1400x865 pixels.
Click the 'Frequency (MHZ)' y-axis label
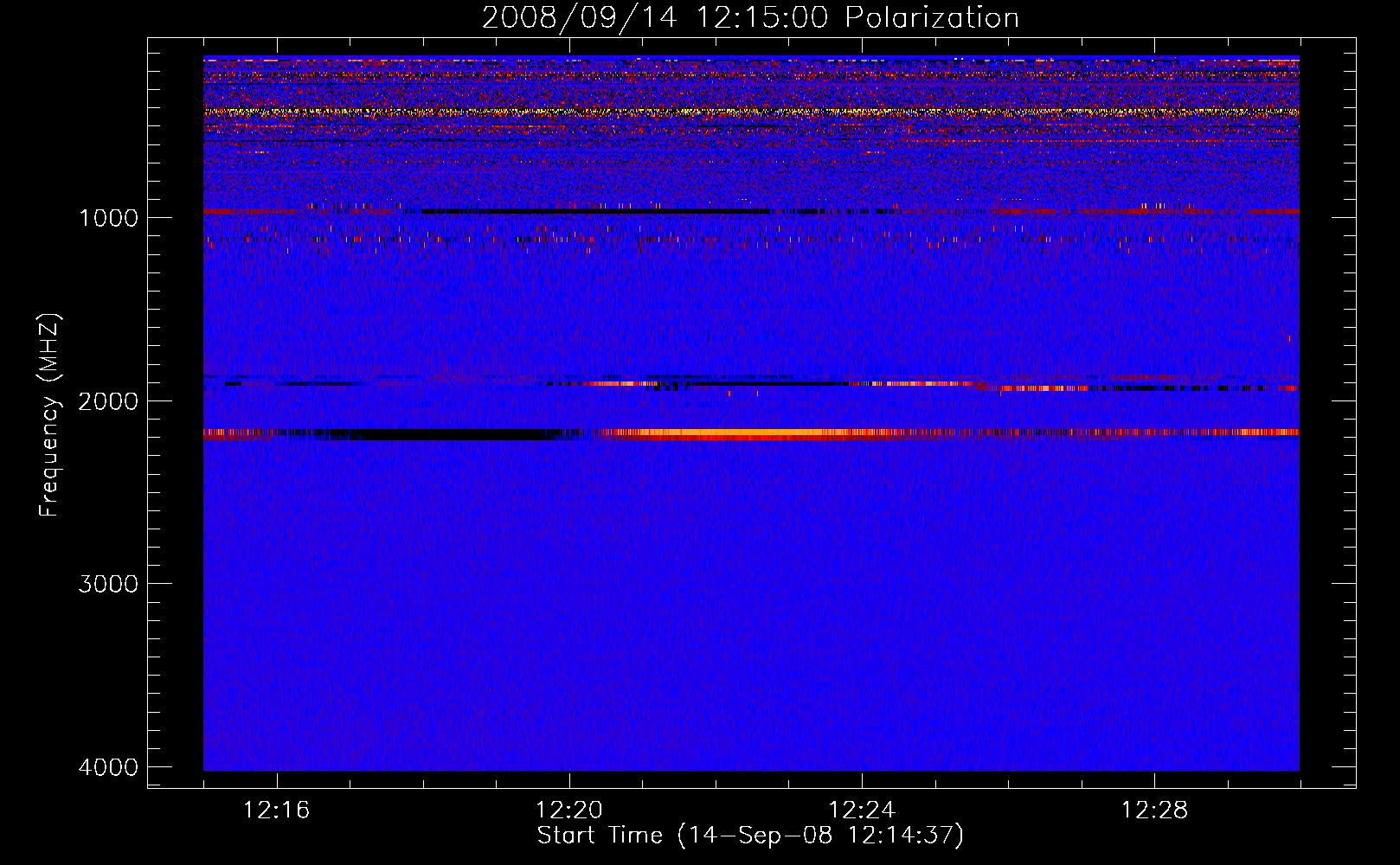(50, 415)
